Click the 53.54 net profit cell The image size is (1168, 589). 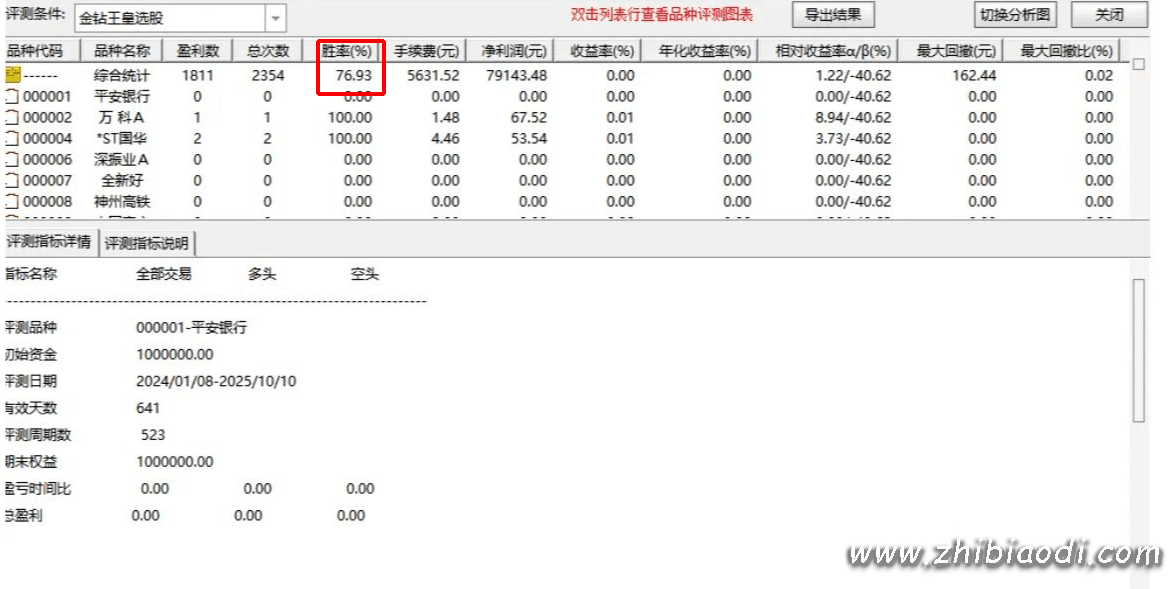pos(530,139)
